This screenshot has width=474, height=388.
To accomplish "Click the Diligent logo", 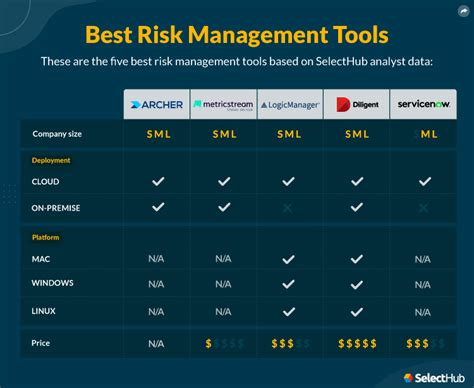I will point(357,104).
